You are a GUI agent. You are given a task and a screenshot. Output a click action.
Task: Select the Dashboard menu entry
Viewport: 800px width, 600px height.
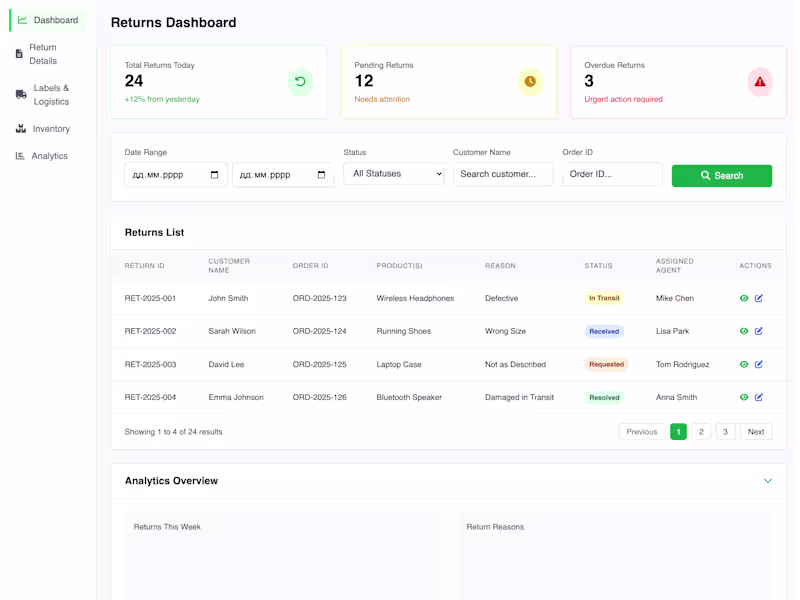pos(50,19)
